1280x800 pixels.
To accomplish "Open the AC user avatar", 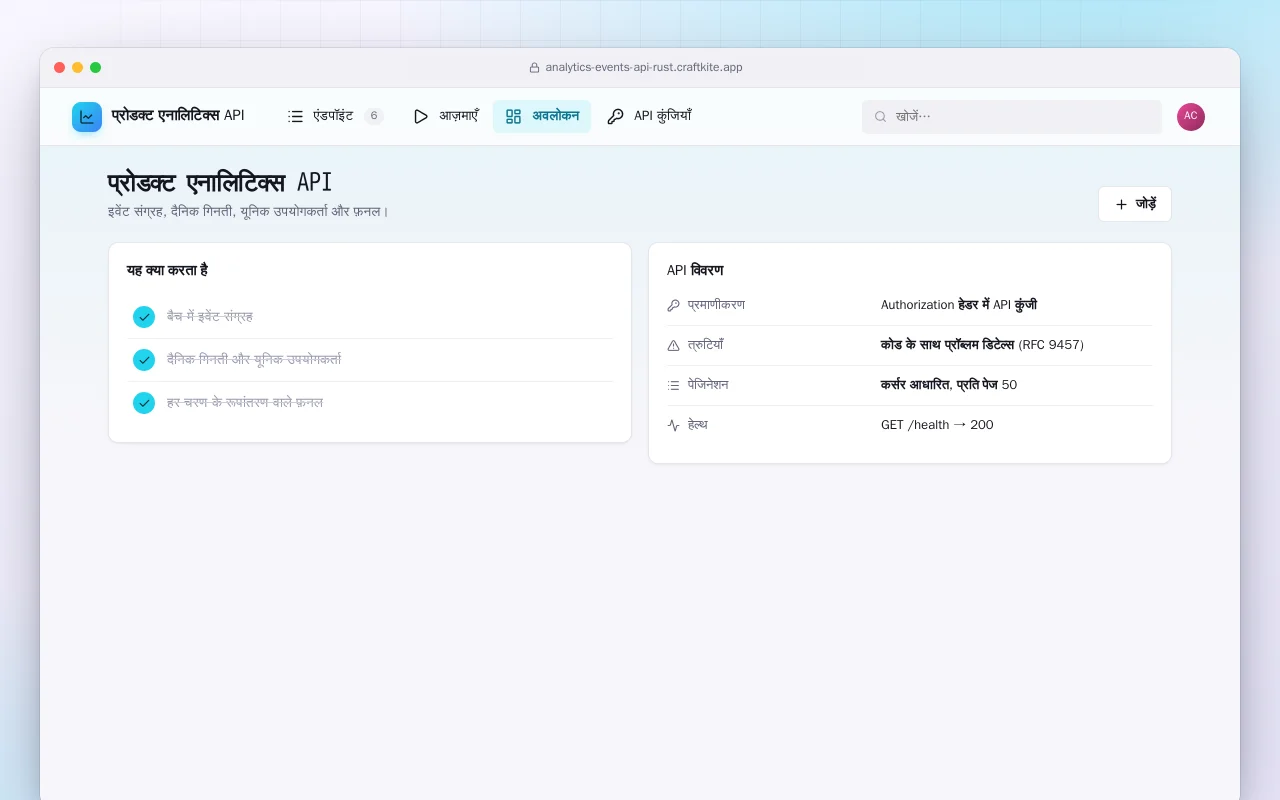I will click(x=1191, y=116).
